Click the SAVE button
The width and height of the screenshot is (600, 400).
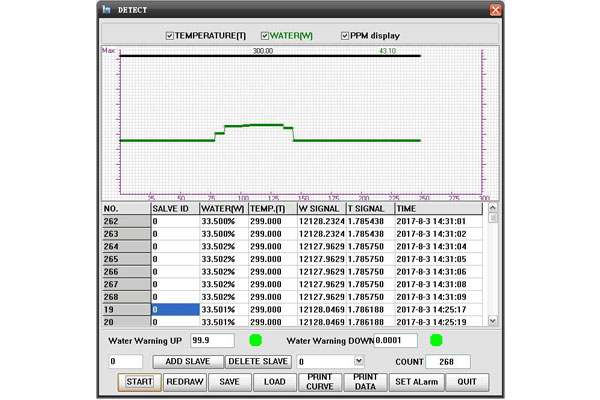(x=229, y=382)
